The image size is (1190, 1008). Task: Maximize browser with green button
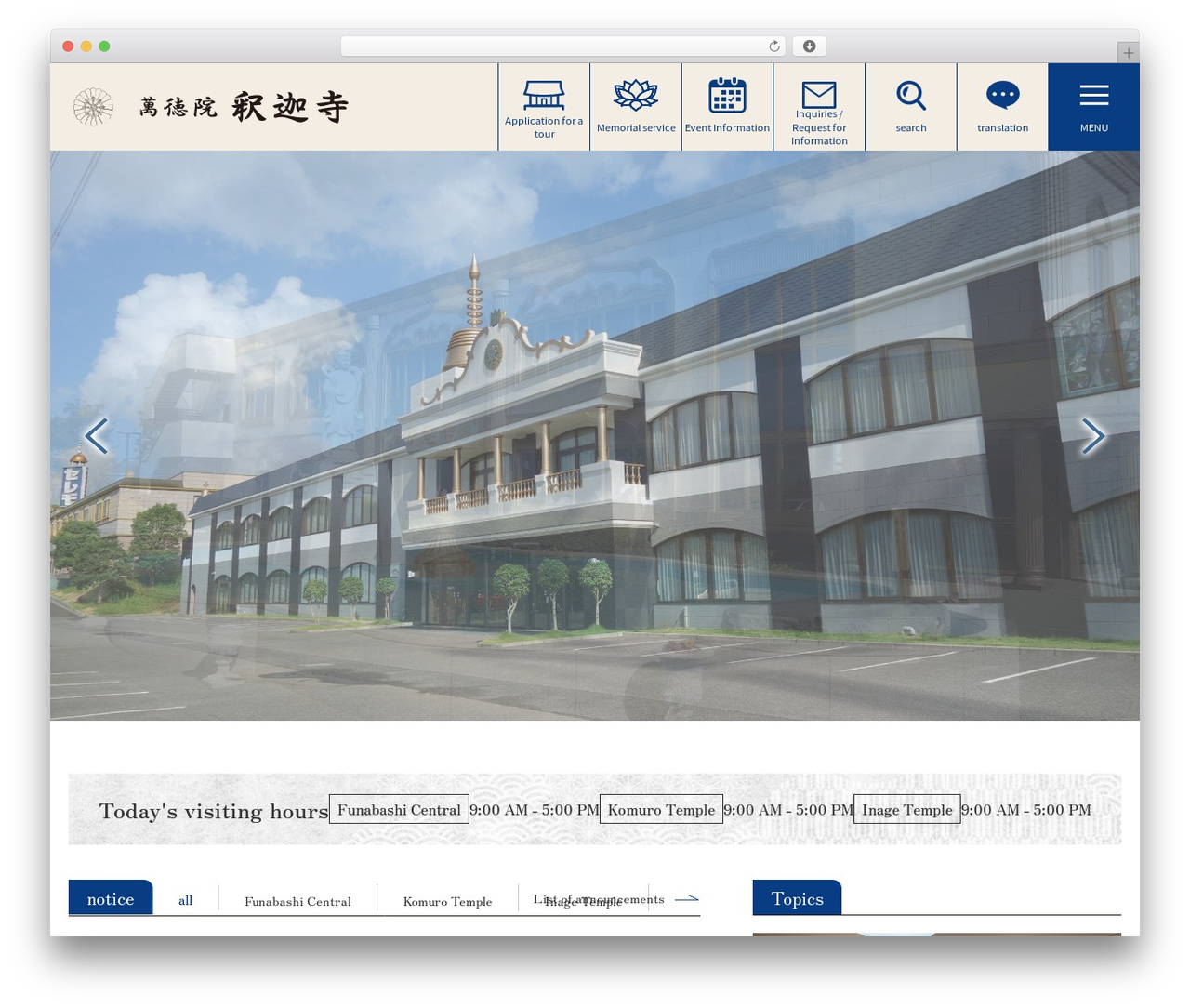pos(104,46)
